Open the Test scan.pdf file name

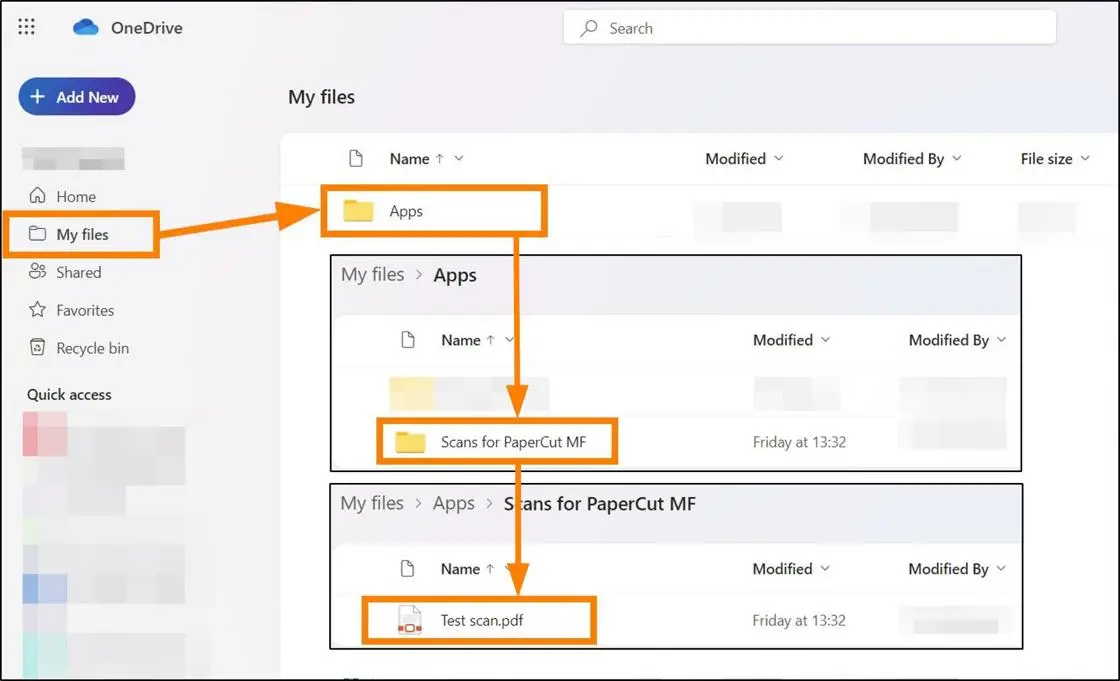point(482,620)
